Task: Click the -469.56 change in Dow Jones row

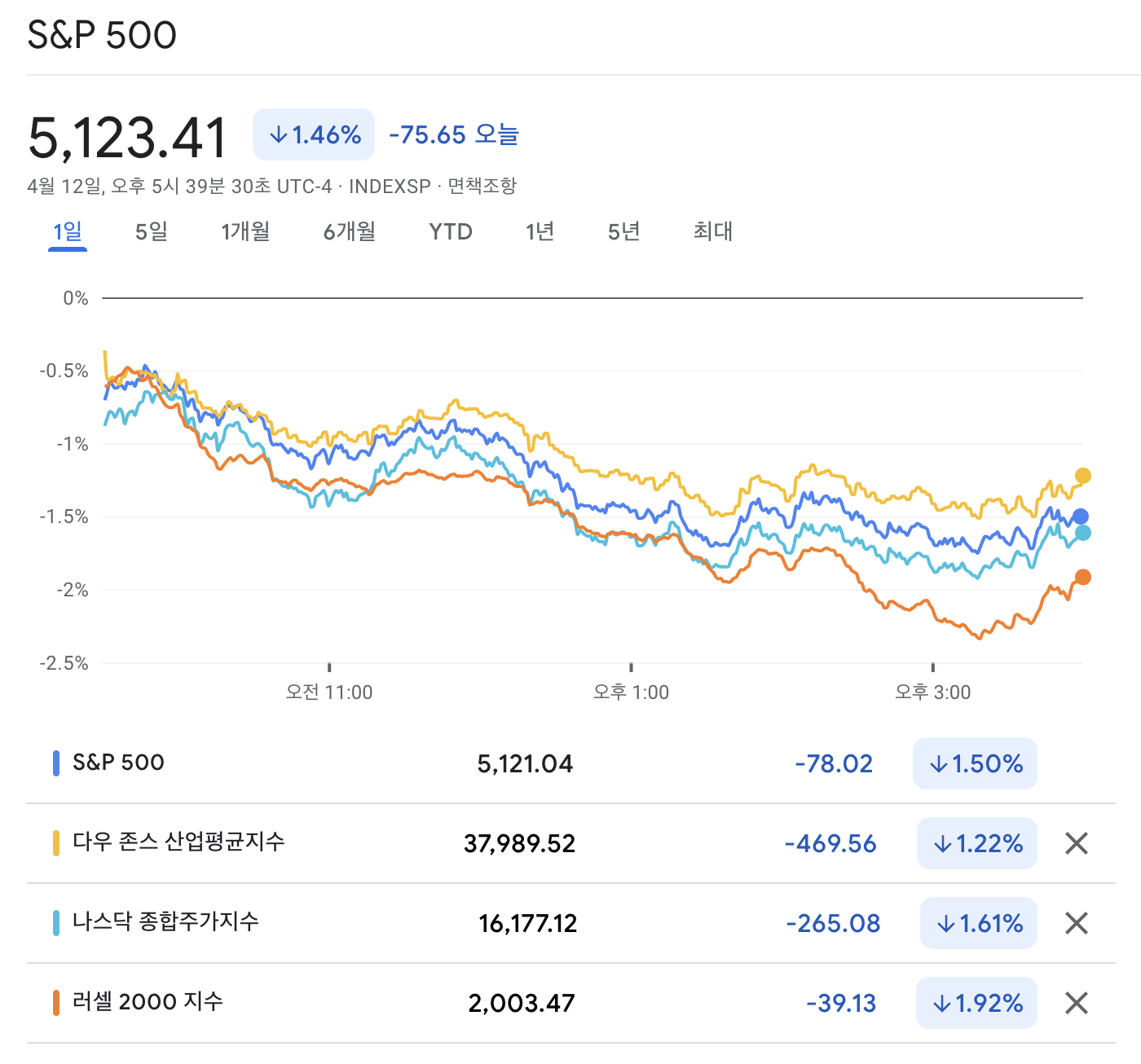Action: (x=830, y=843)
